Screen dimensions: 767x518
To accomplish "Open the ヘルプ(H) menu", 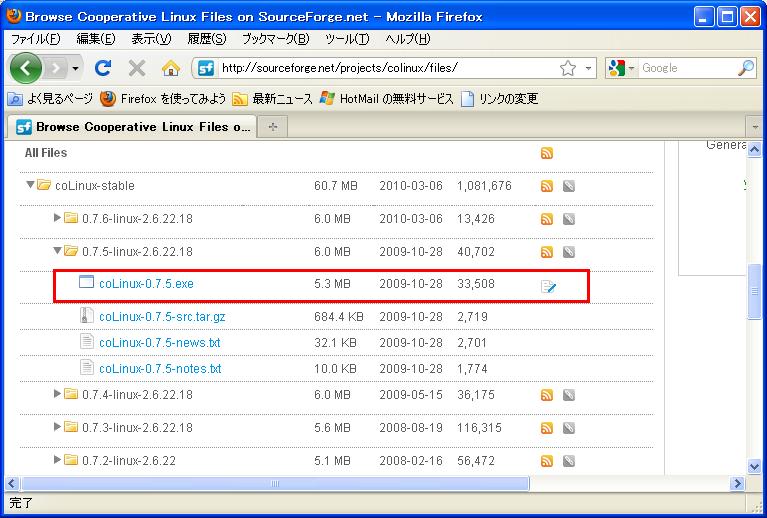I will pos(407,39).
